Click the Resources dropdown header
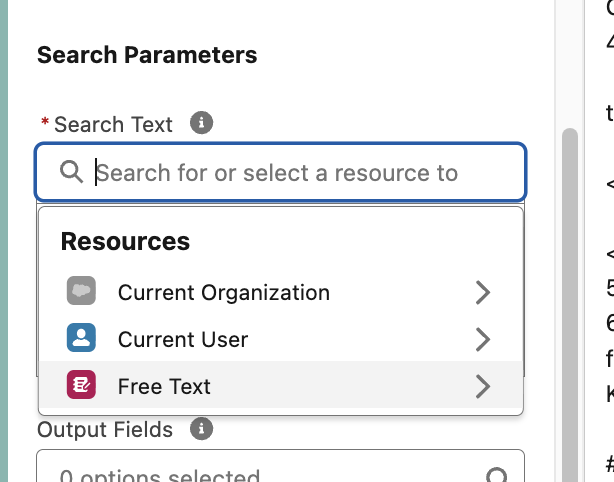Viewport: 614px width, 482px height. pyautogui.click(x=125, y=241)
